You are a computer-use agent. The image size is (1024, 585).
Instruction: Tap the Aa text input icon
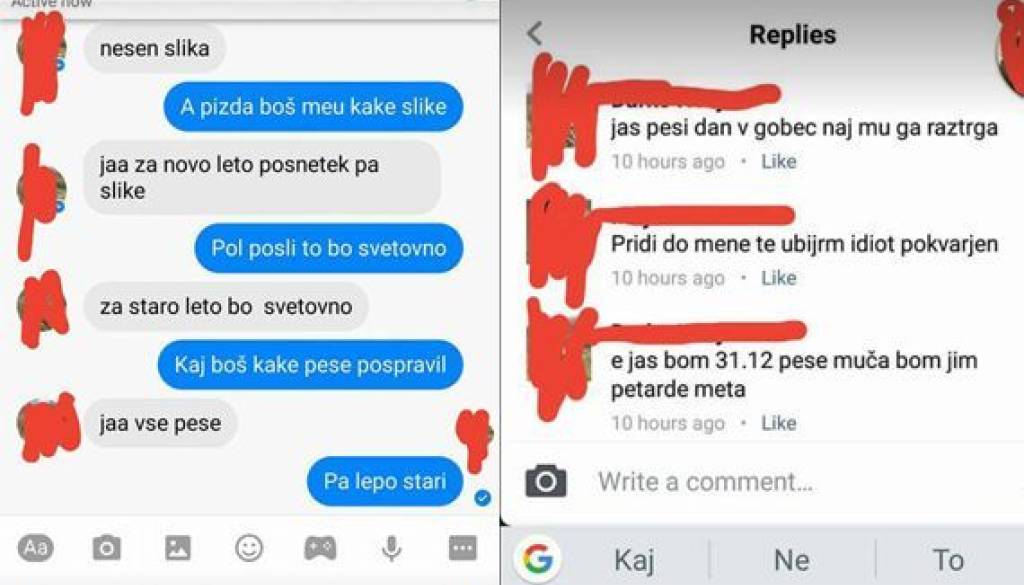pos(35,547)
